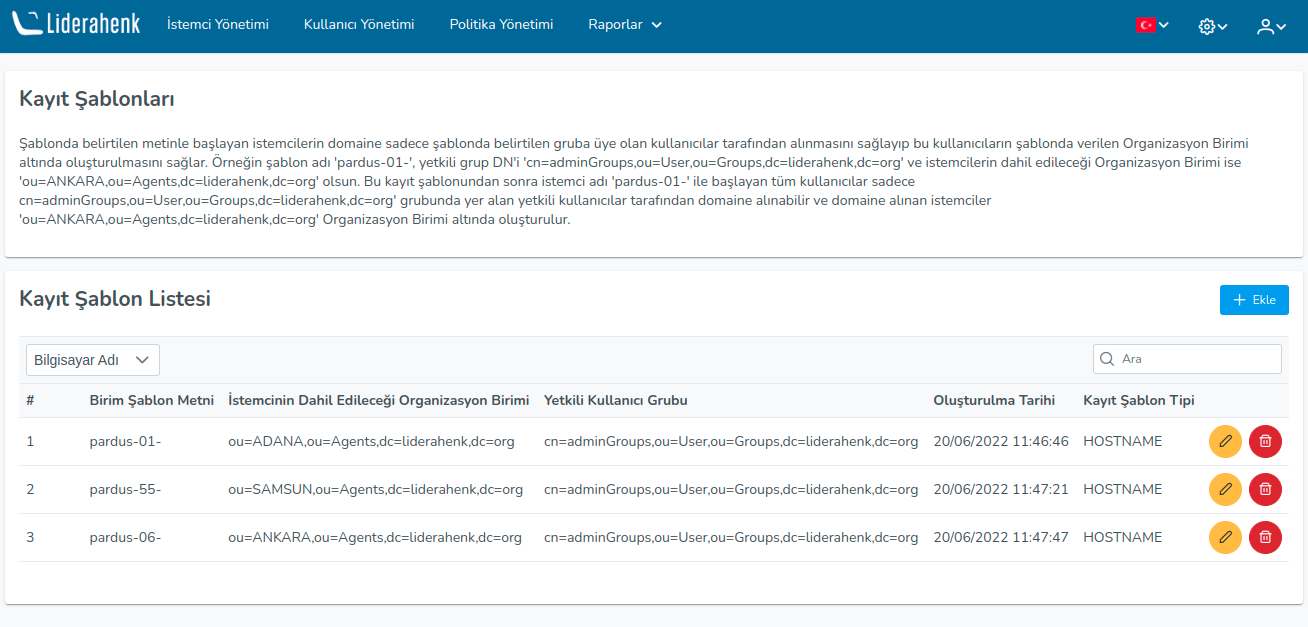1308x627 pixels.
Task: Select the Birim Şablon Metni column header
Action: pyautogui.click(x=152, y=399)
